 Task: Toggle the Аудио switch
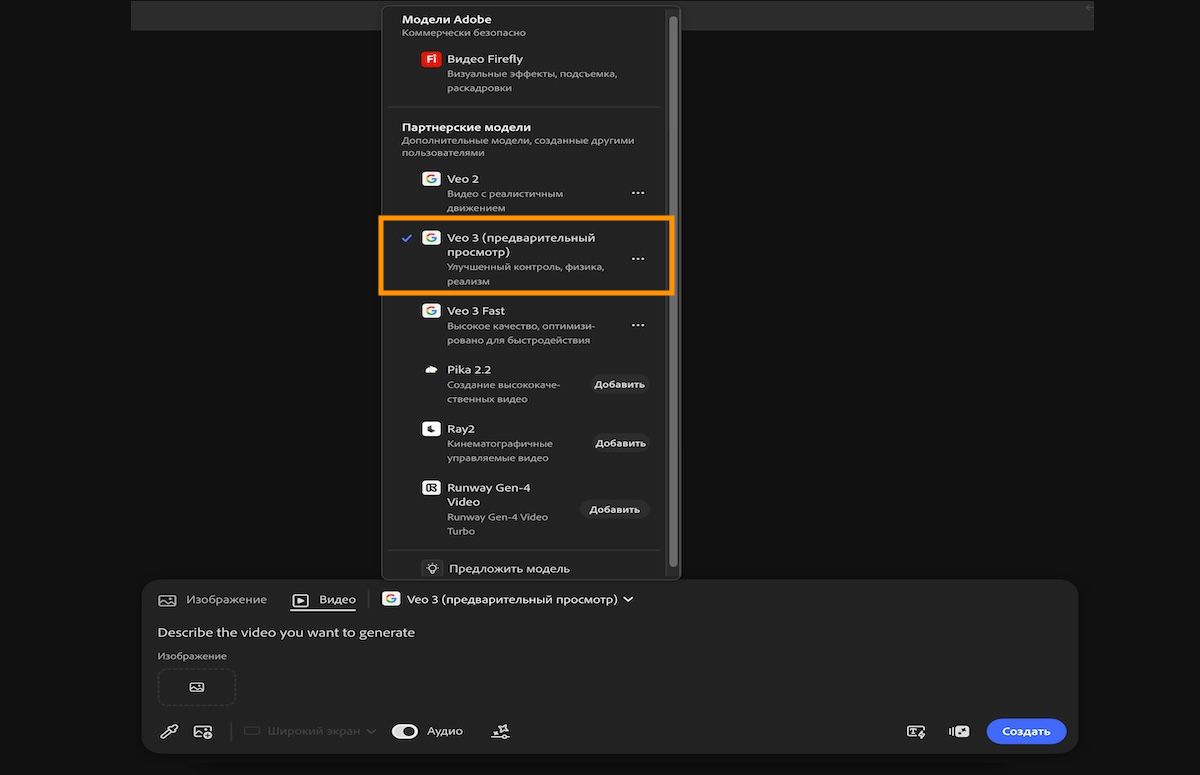click(405, 731)
